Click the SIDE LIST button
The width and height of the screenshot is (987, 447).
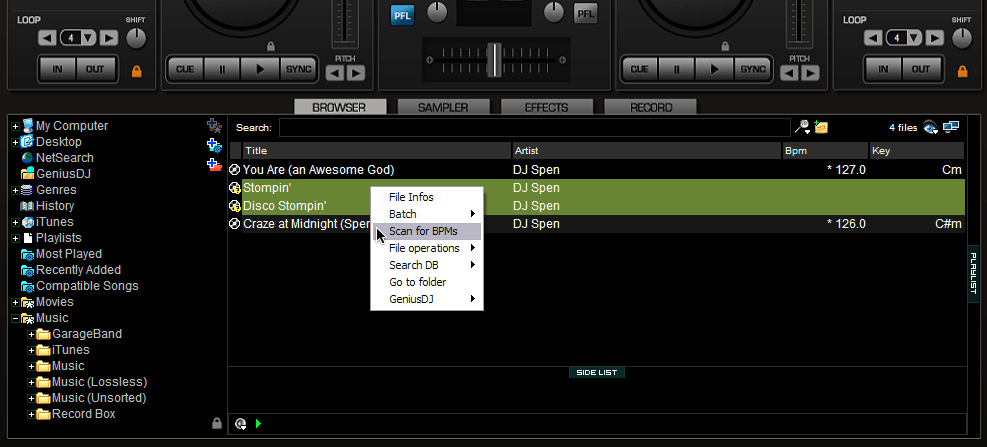(x=597, y=373)
